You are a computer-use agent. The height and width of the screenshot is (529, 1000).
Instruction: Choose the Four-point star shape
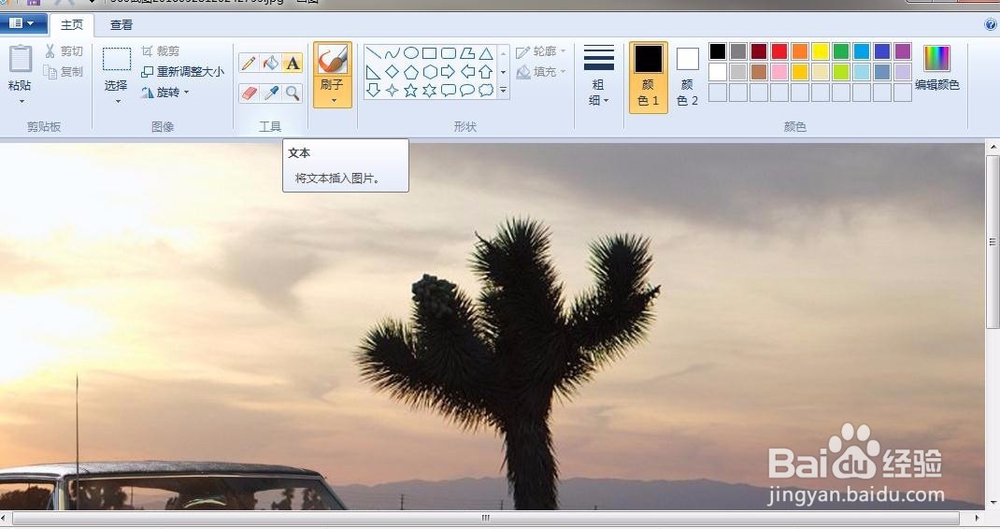[392, 90]
